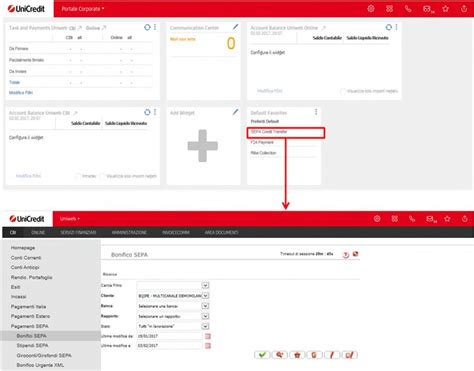The image size is (474, 371).
Task: Check Visualizza solo importi negativi in CBI widget
Action: click(102, 176)
